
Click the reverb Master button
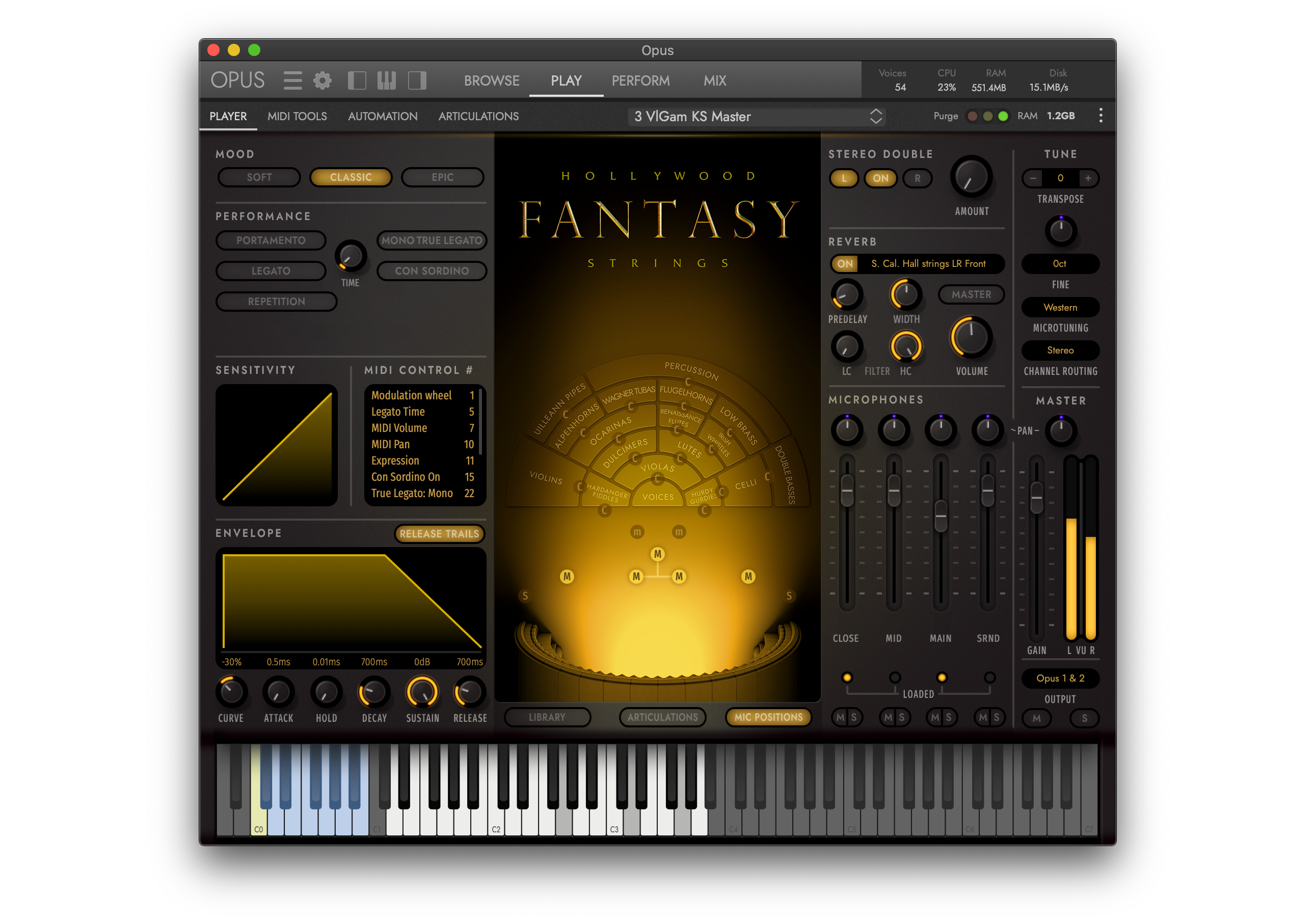click(971, 294)
